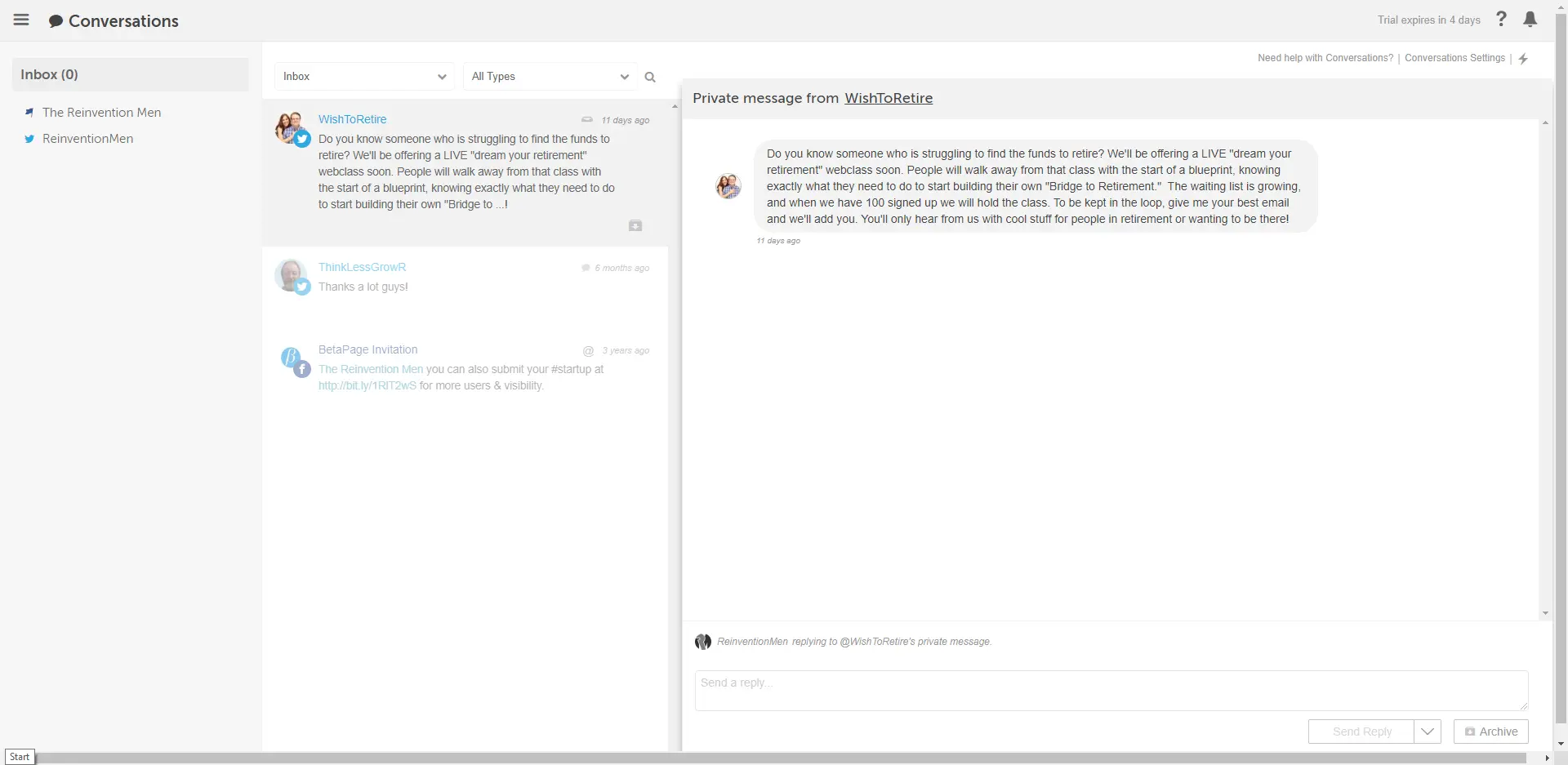Archive WishToRetire message via list icon
Viewport: 1568px width, 765px height.
coord(635,225)
